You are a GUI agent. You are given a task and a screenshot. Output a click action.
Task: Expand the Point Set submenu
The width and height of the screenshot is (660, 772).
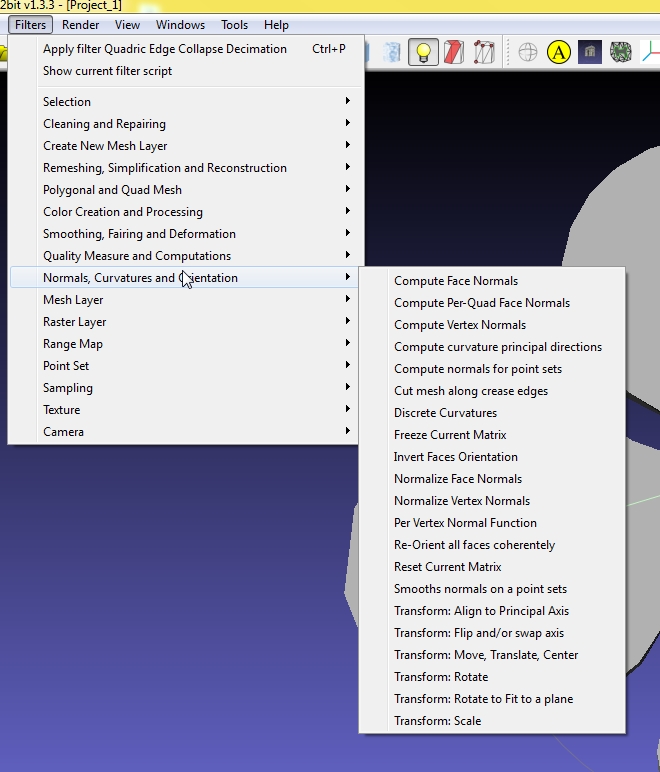point(187,366)
